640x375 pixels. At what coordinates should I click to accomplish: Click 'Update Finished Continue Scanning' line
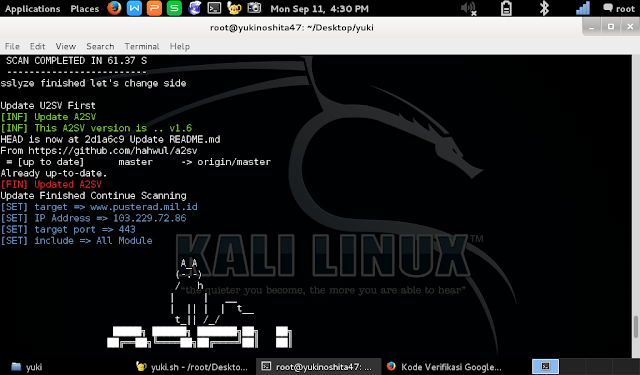click(x=93, y=196)
